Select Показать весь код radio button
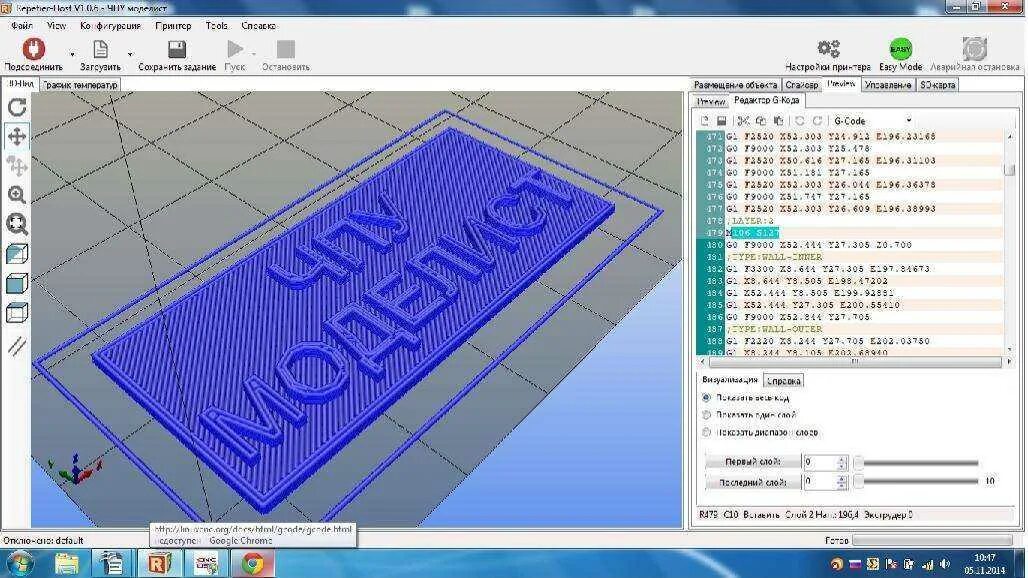The image size is (1028, 578). pyautogui.click(x=706, y=397)
